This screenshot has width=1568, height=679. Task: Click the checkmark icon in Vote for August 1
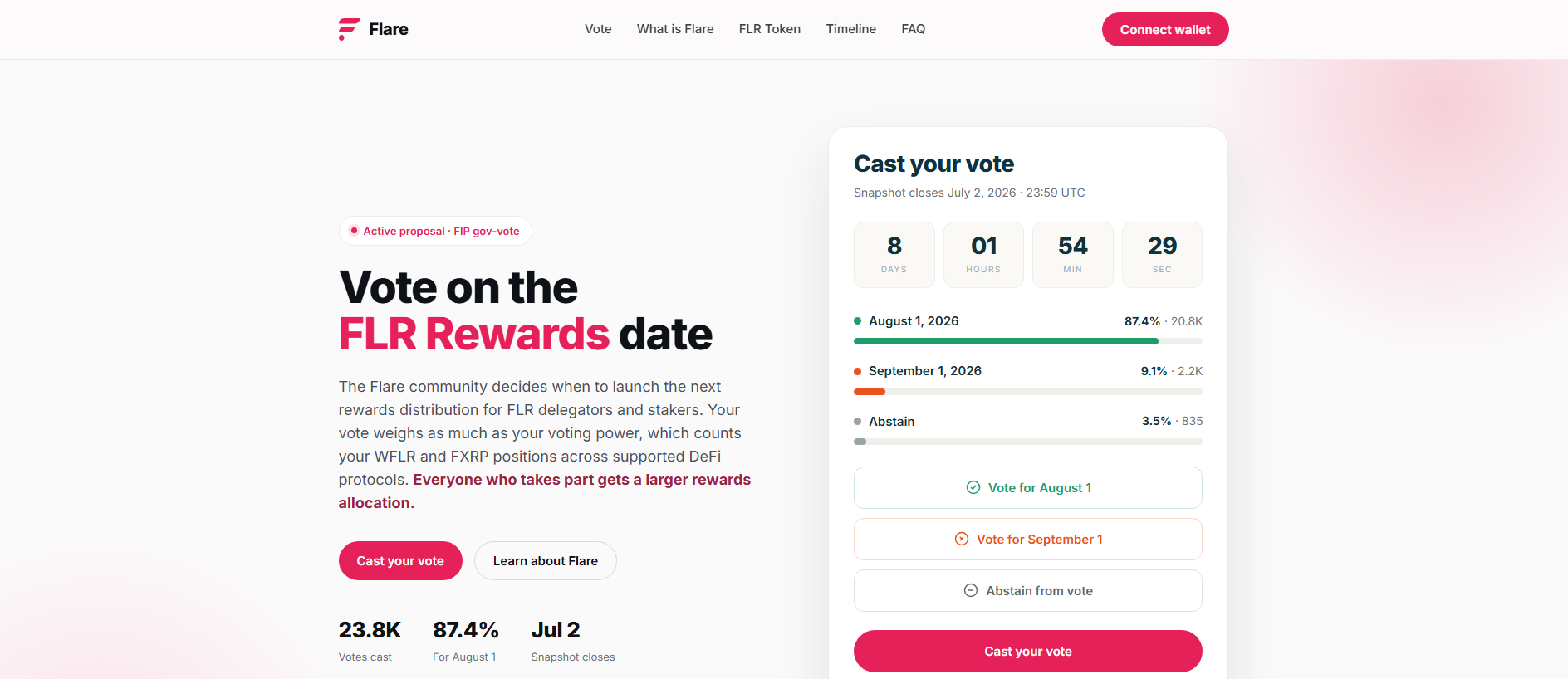point(973,487)
